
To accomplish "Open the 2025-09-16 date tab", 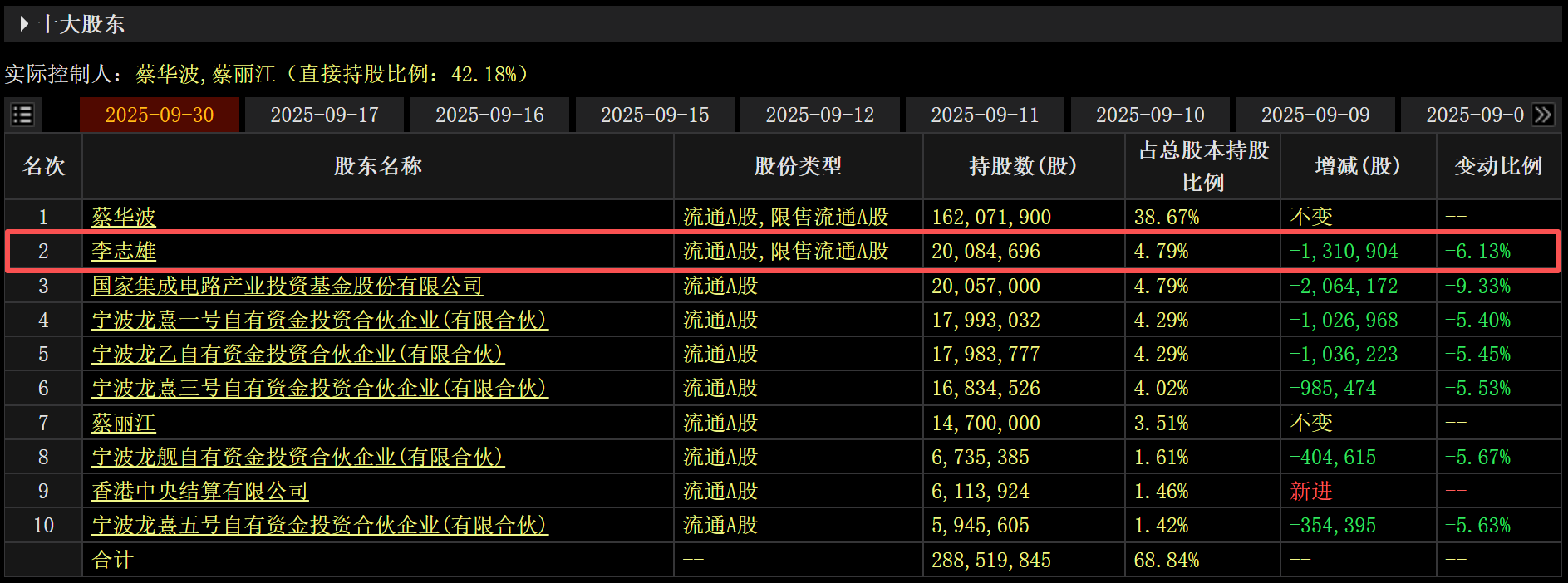I will [x=489, y=115].
